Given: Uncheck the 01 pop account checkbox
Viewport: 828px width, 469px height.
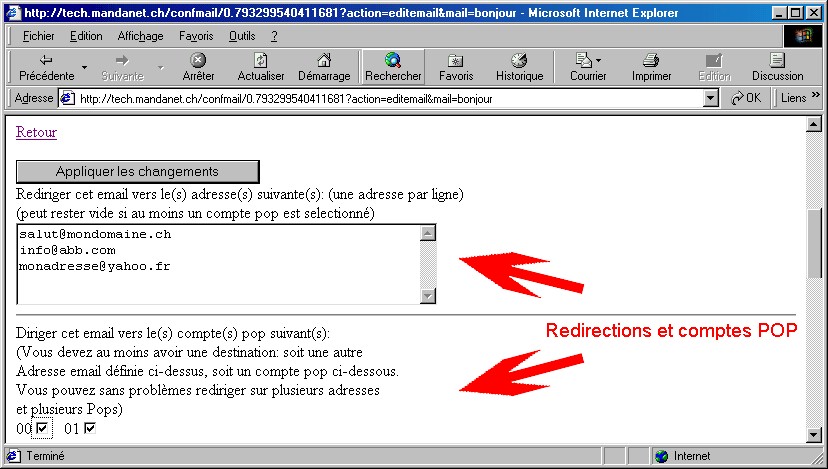Looking at the screenshot, I should click(90, 429).
